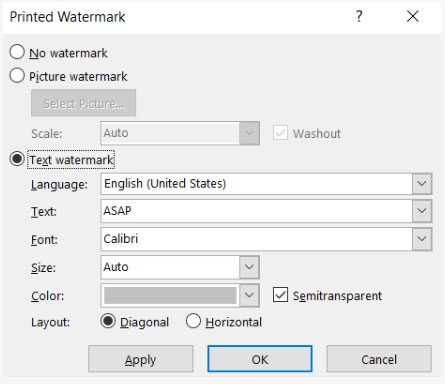Expand the Text dropdown list arrow

pos(422,211)
